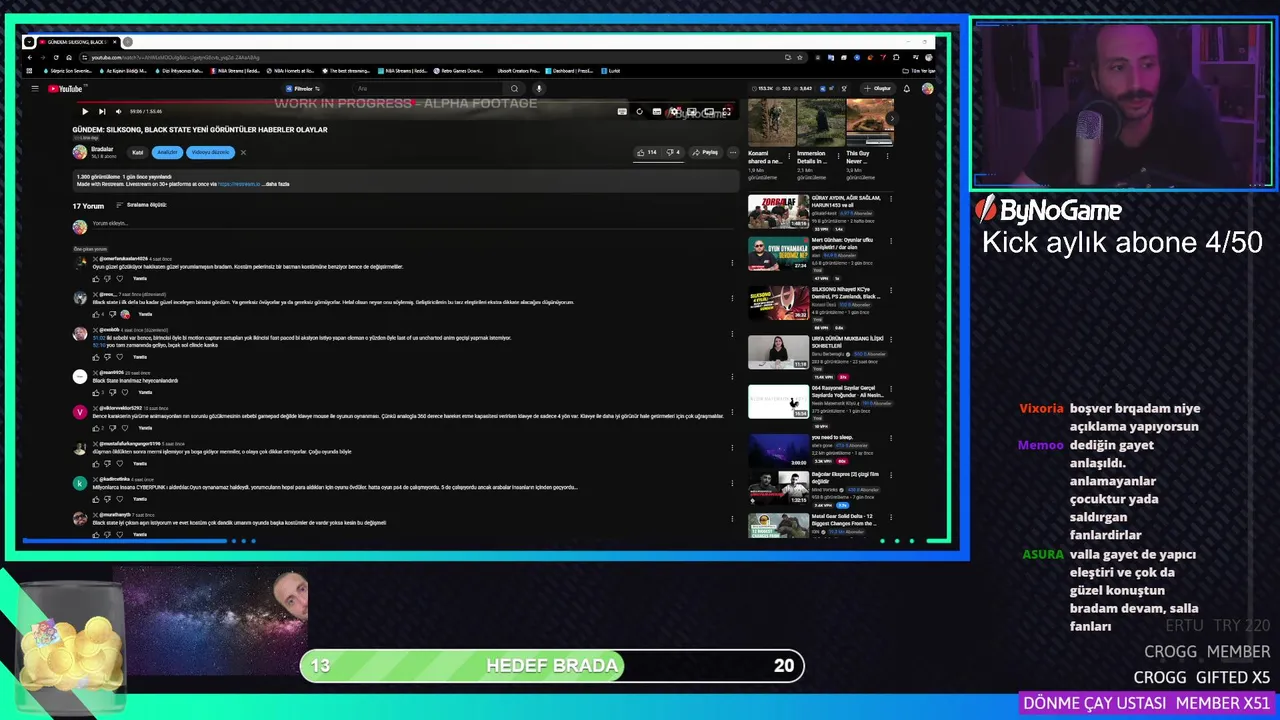Like the 'Black State inanılmaz heyecanlandırdı' comment
The image size is (1280, 720).
click(x=96, y=392)
